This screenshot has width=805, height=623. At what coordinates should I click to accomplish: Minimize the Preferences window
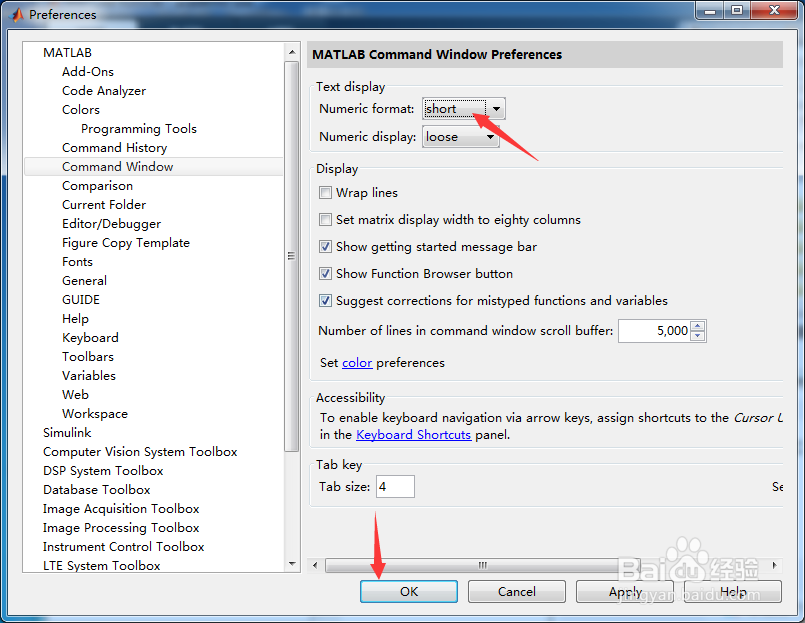(710, 11)
